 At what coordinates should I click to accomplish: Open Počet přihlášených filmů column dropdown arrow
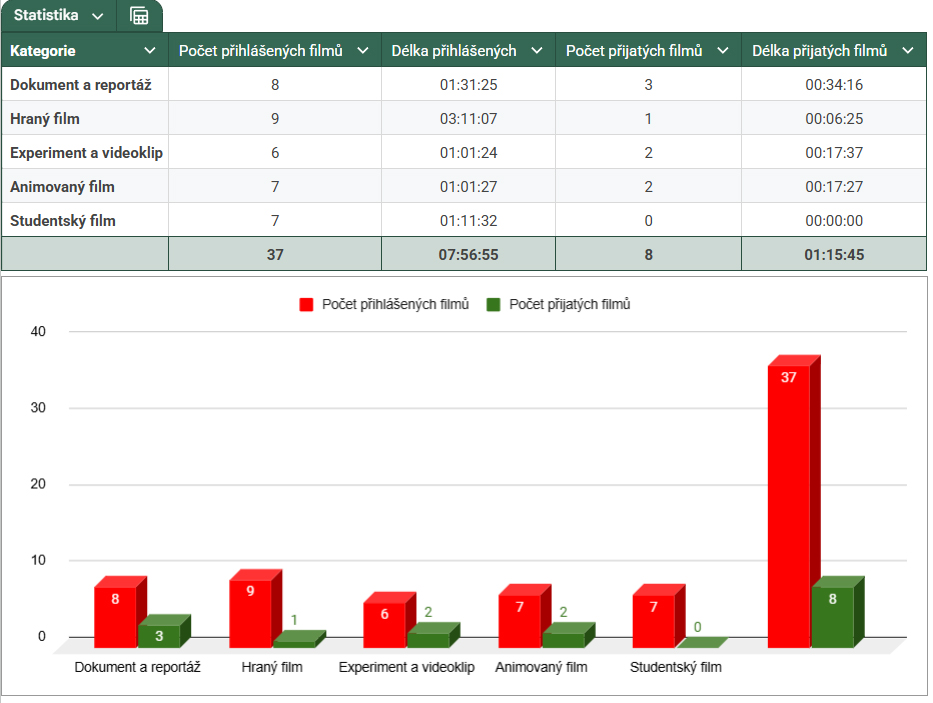362,51
